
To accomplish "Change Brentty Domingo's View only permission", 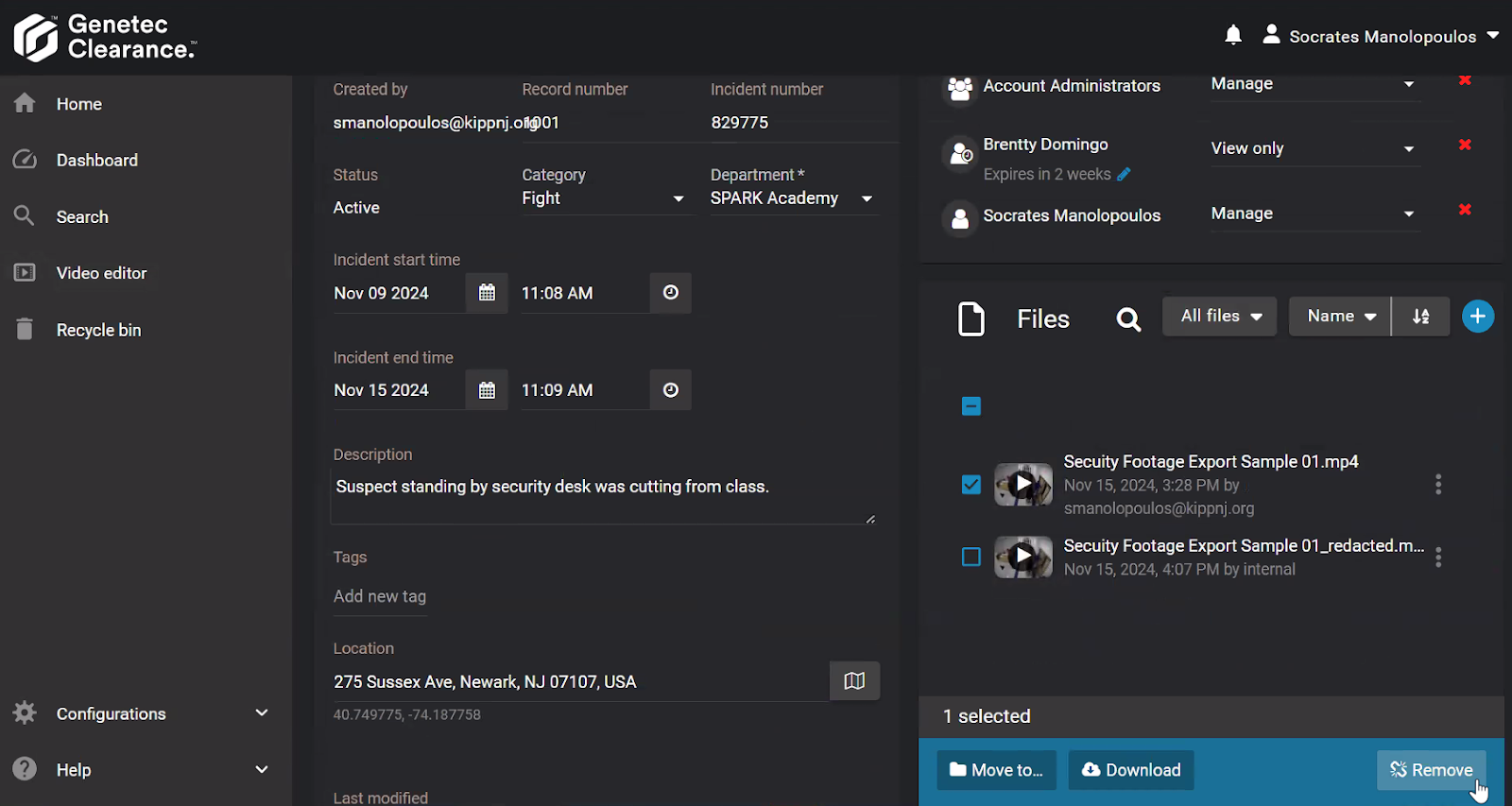I will (x=1312, y=148).
